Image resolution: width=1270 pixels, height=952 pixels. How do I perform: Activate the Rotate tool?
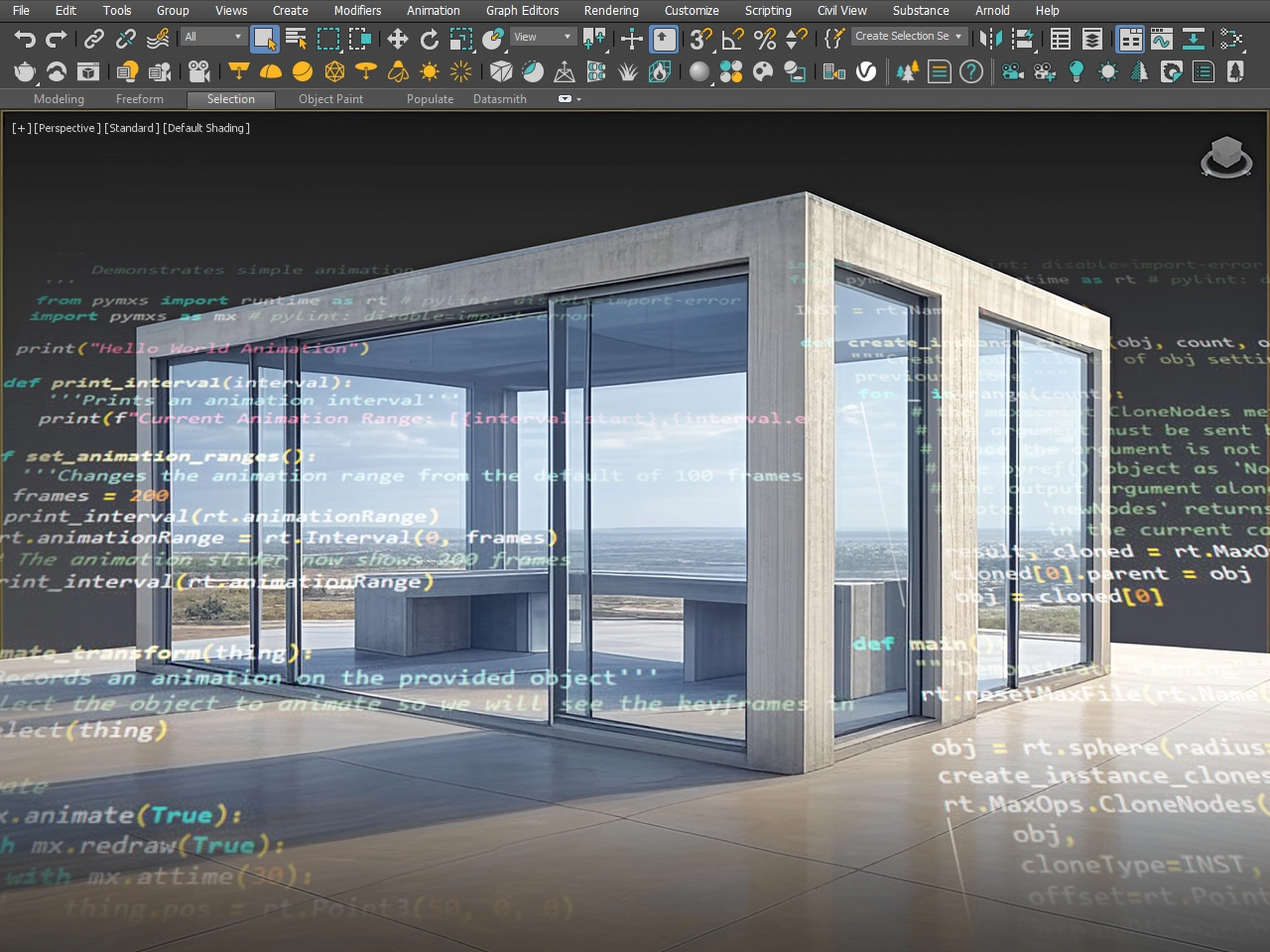430,39
